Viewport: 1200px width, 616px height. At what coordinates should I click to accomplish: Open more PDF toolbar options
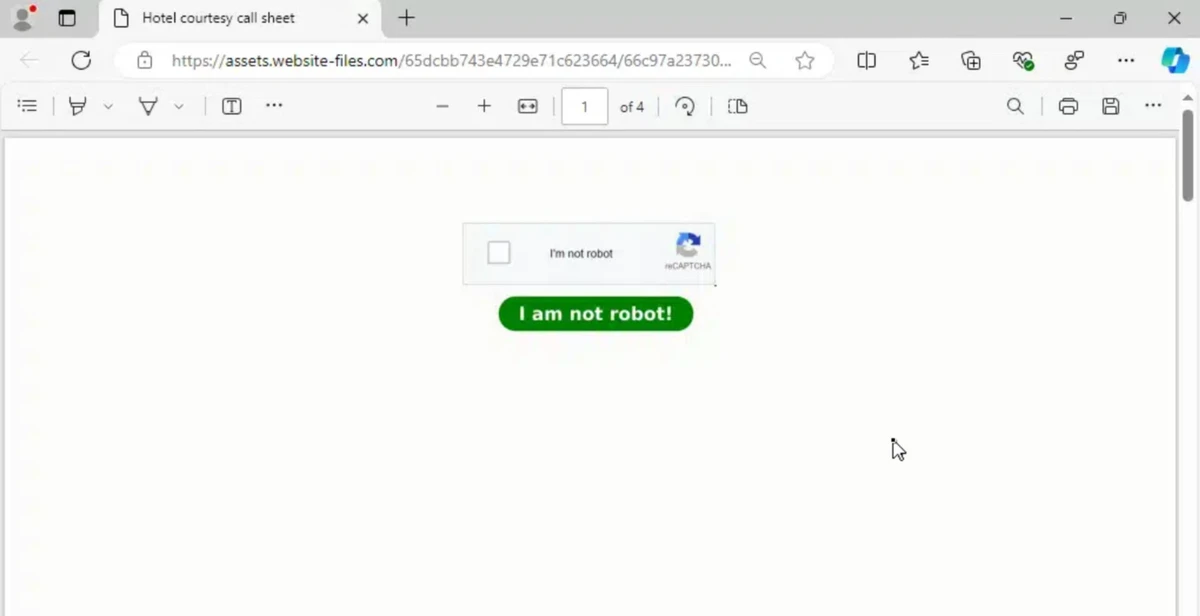point(1153,106)
